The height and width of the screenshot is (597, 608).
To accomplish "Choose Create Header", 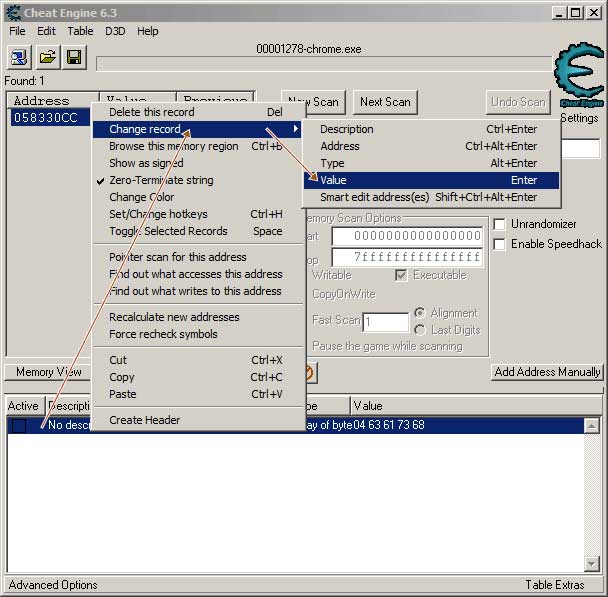I will coord(197,420).
